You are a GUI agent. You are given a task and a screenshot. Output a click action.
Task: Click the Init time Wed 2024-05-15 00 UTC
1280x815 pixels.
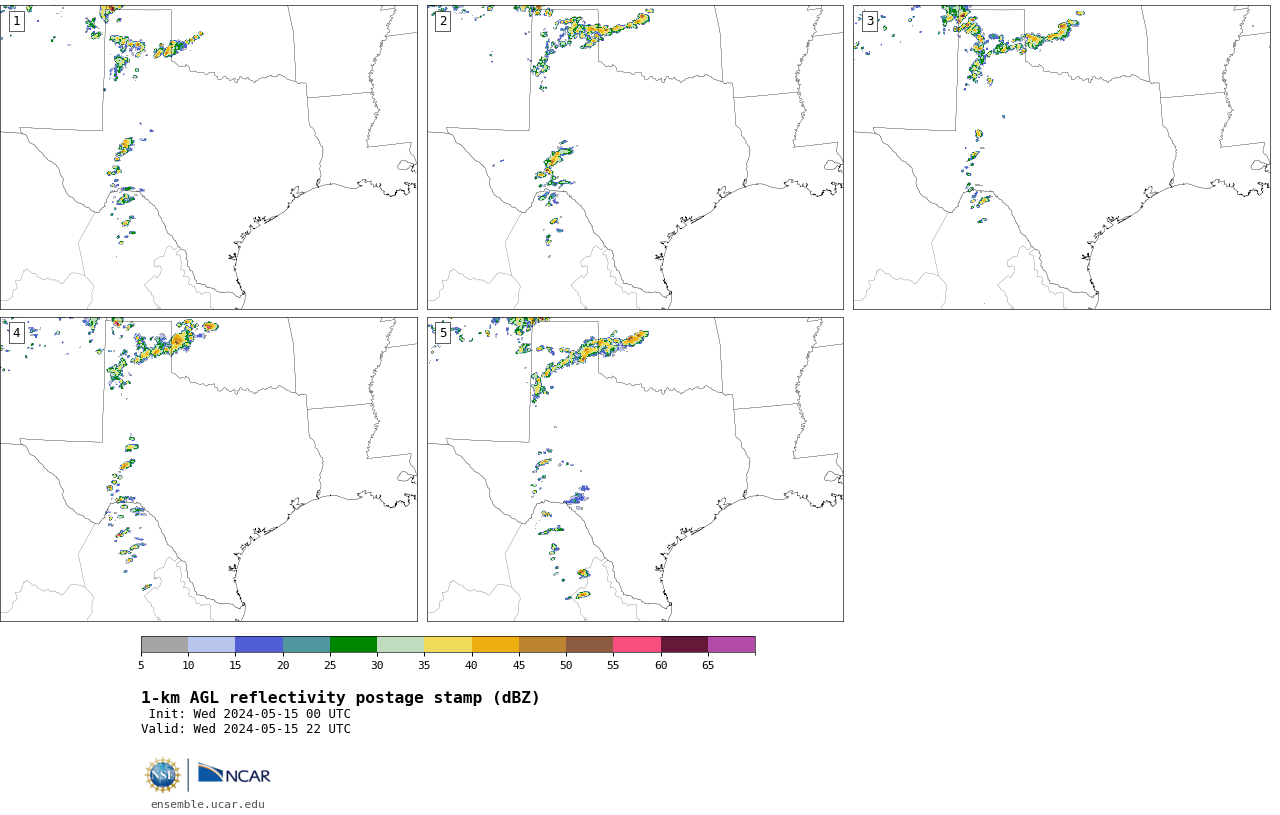coord(250,714)
